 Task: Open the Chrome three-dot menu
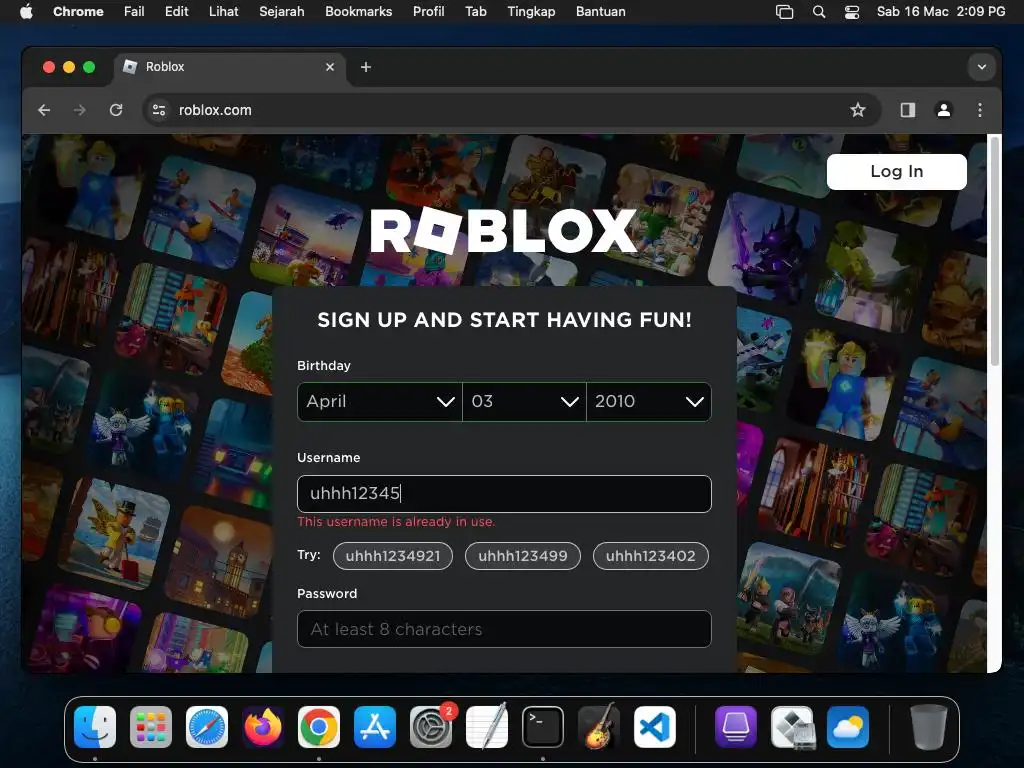(980, 110)
